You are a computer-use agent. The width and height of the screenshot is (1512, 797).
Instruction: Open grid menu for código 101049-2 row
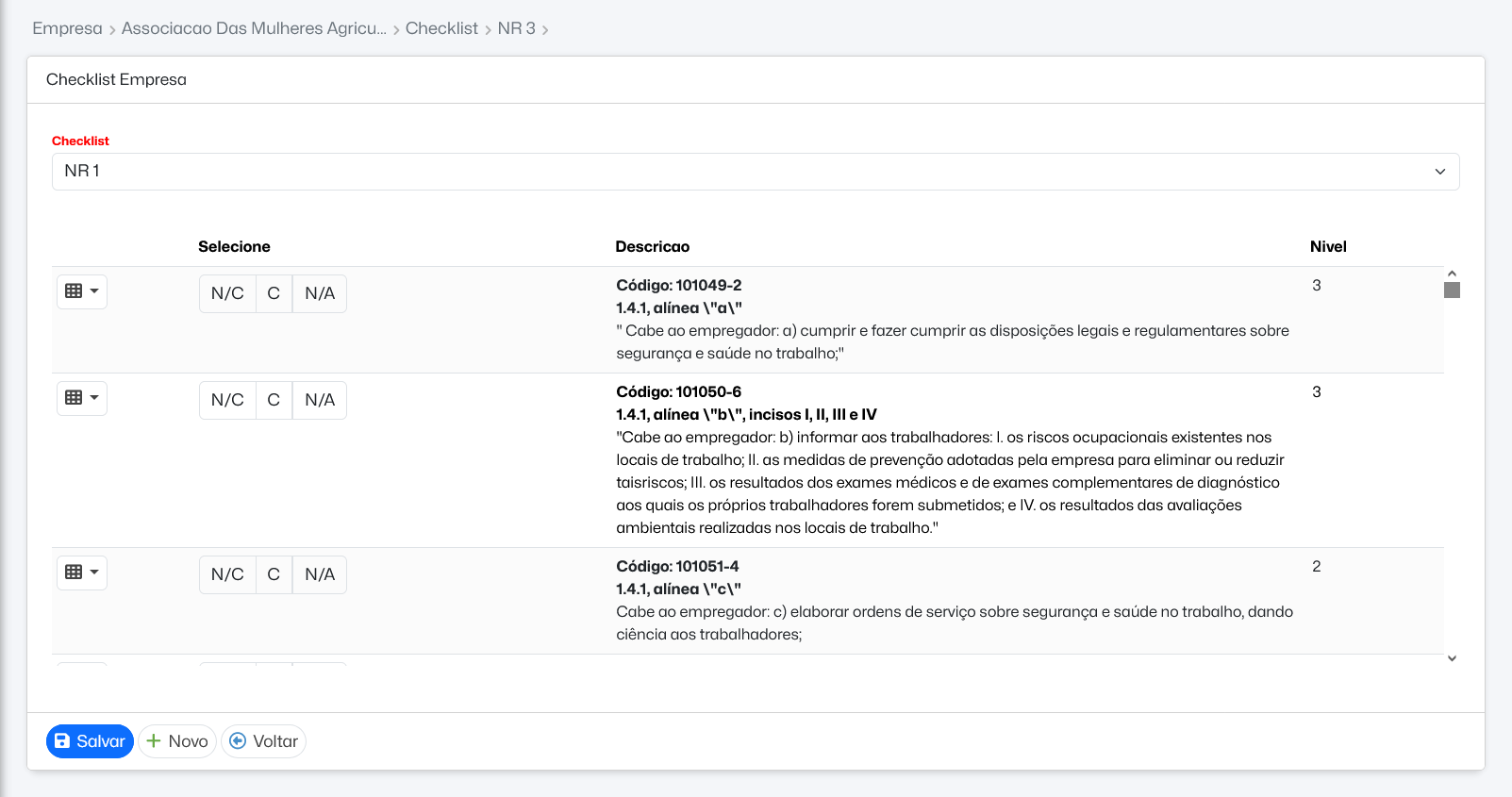coord(82,291)
